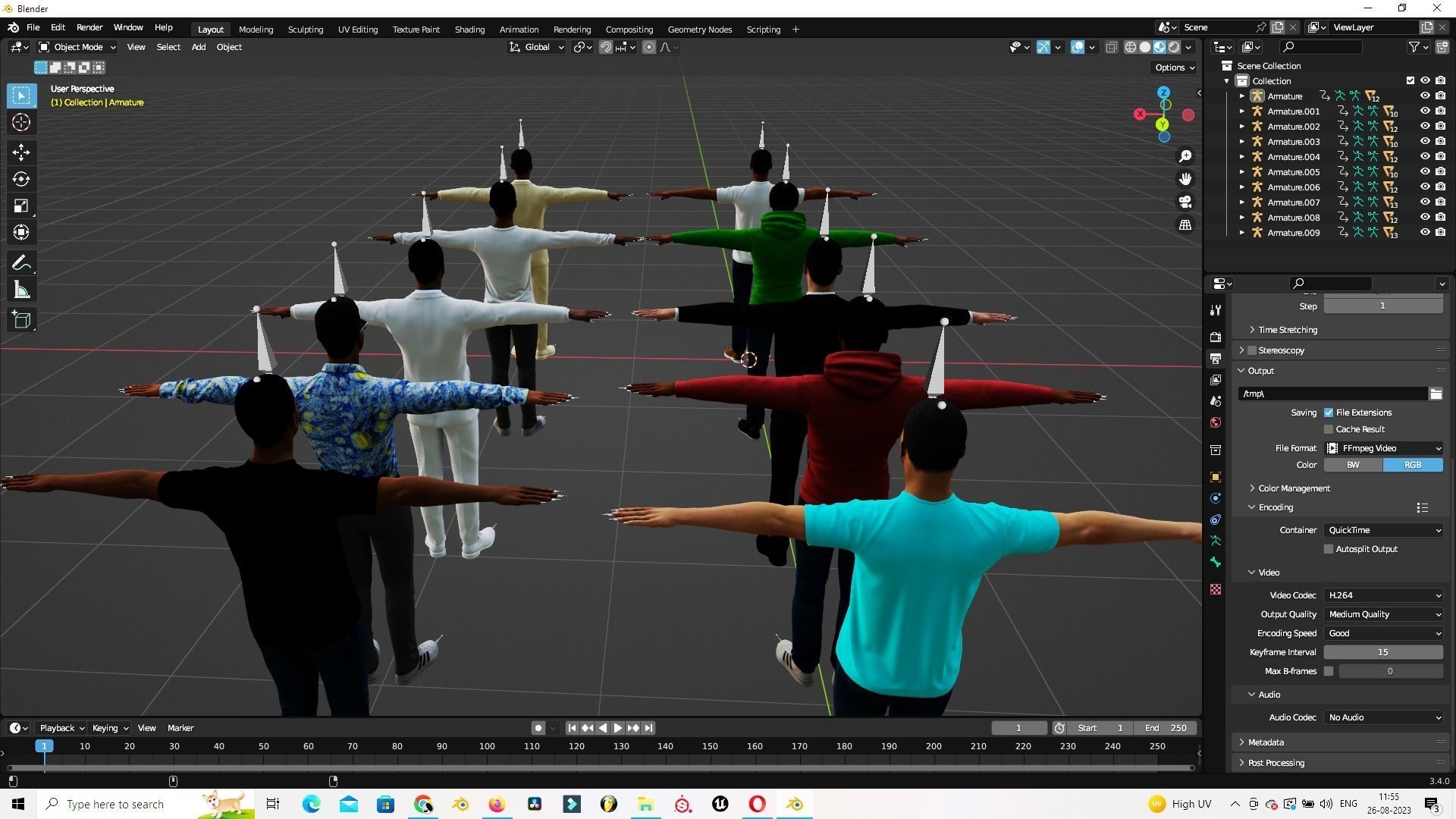Add a new collection in the outliner
The height and width of the screenshot is (819, 1456).
(1441, 47)
